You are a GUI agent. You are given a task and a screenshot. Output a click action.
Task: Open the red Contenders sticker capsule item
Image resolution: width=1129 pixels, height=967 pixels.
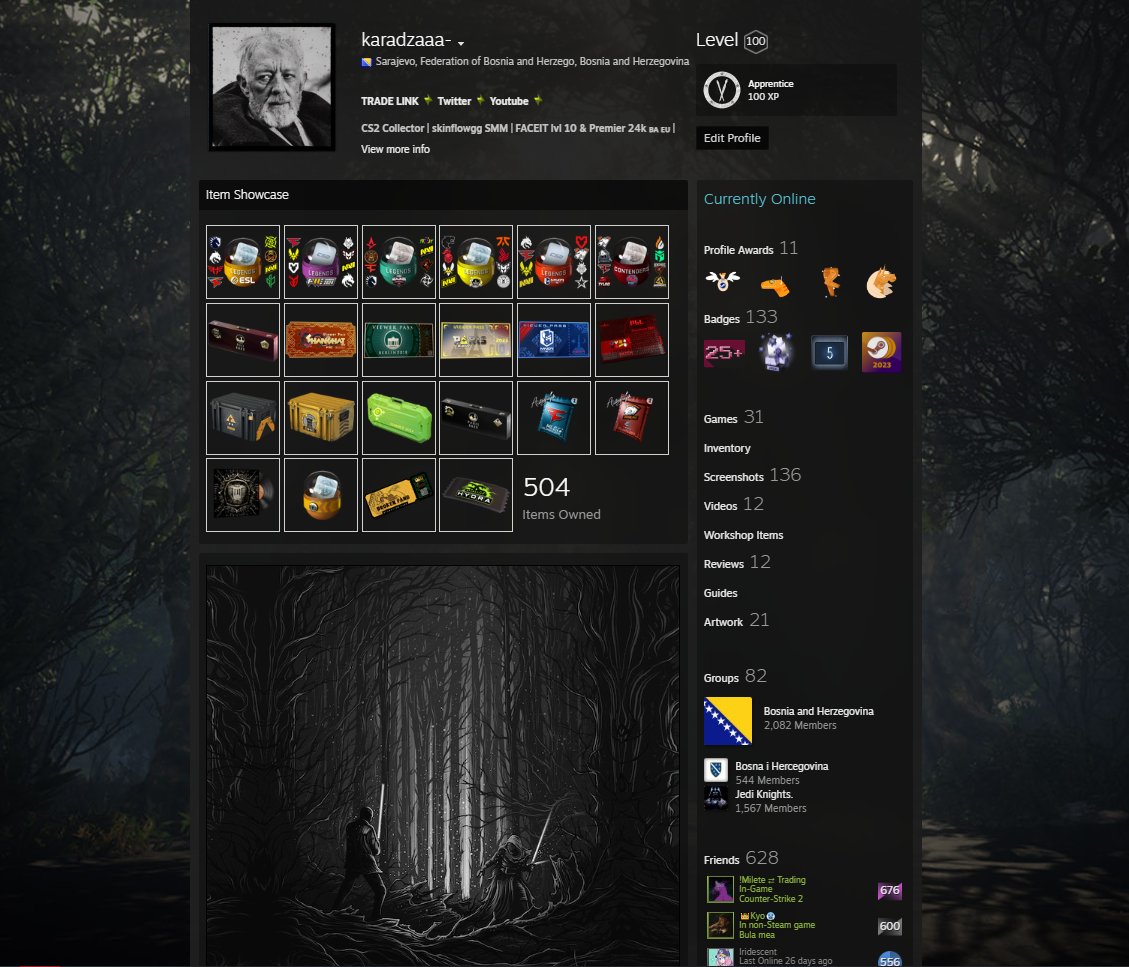coord(631,262)
